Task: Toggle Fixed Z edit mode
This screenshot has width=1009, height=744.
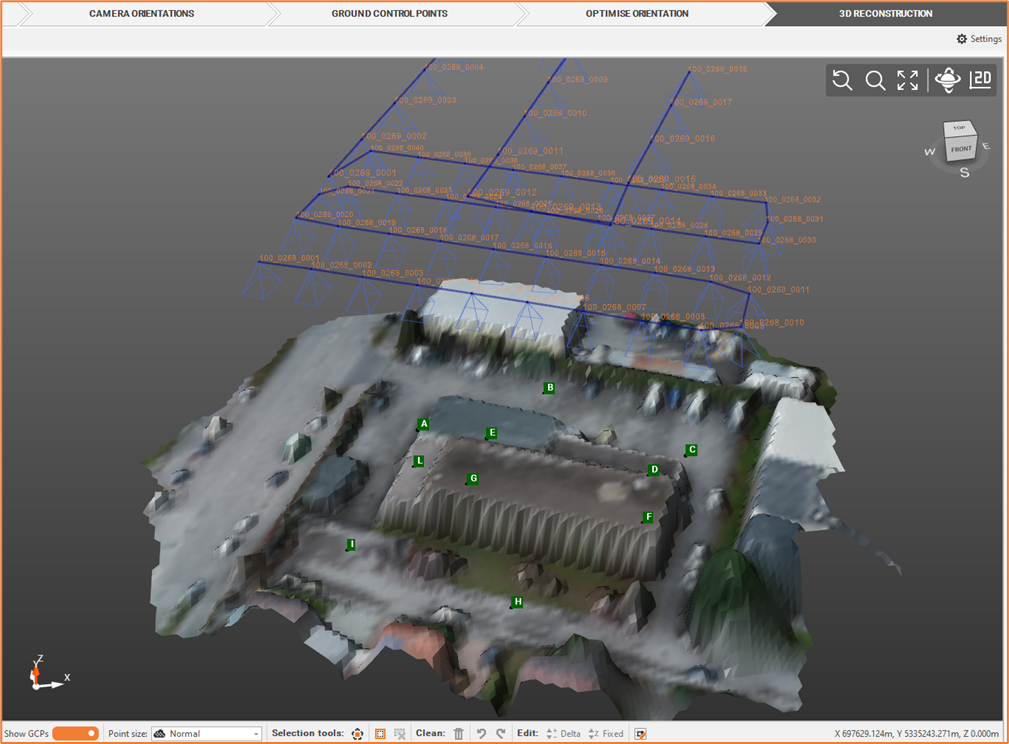Action: [606, 734]
